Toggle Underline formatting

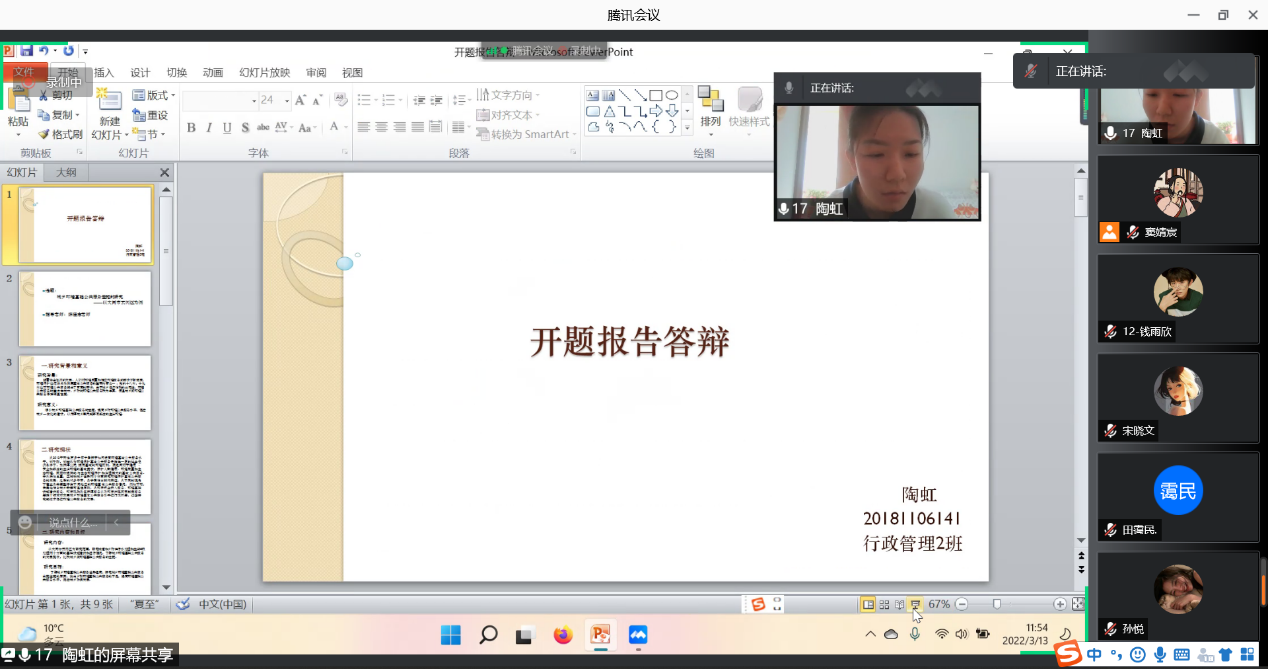(227, 127)
